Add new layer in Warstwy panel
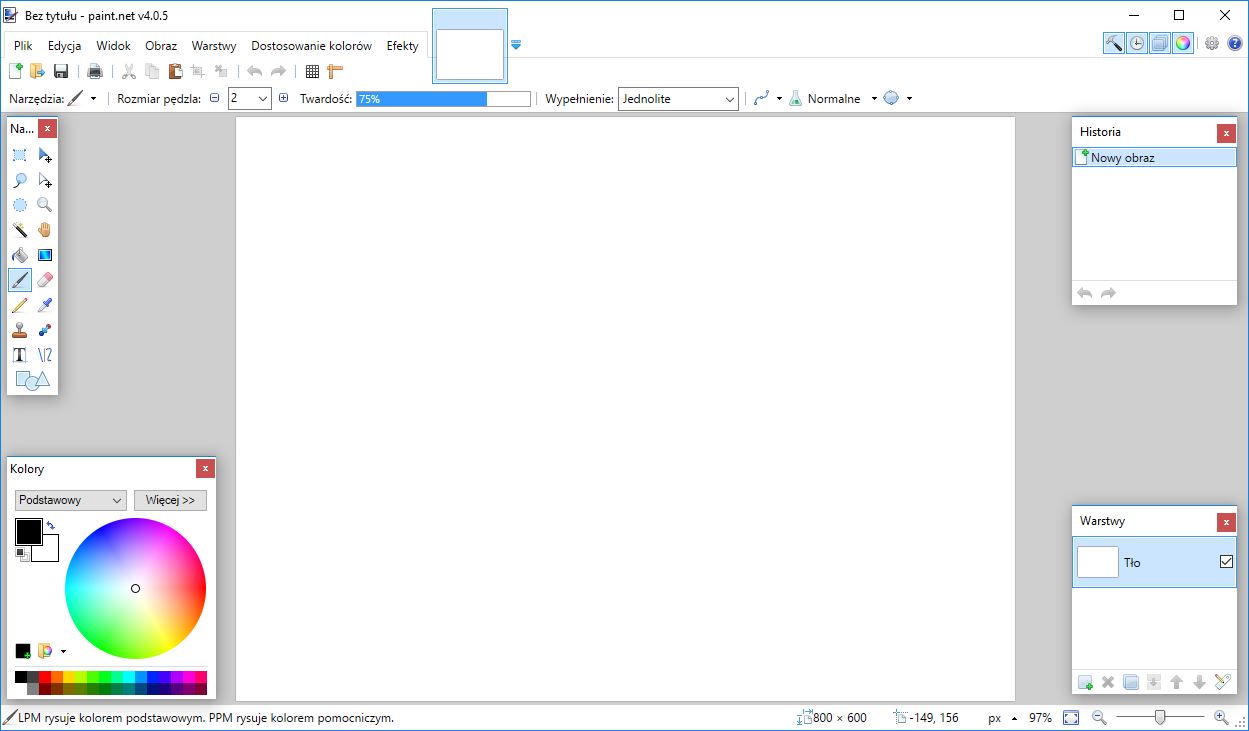 pos(1086,682)
